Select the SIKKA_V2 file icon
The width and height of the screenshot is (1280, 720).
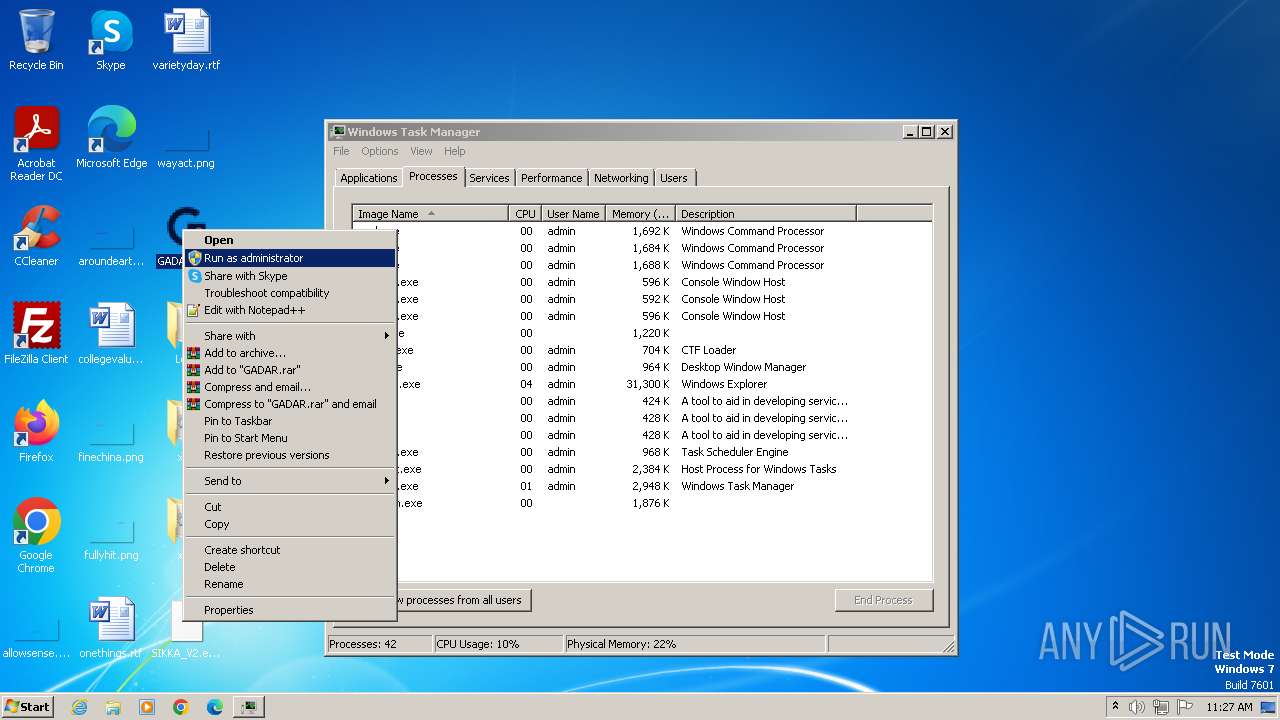pos(186,628)
